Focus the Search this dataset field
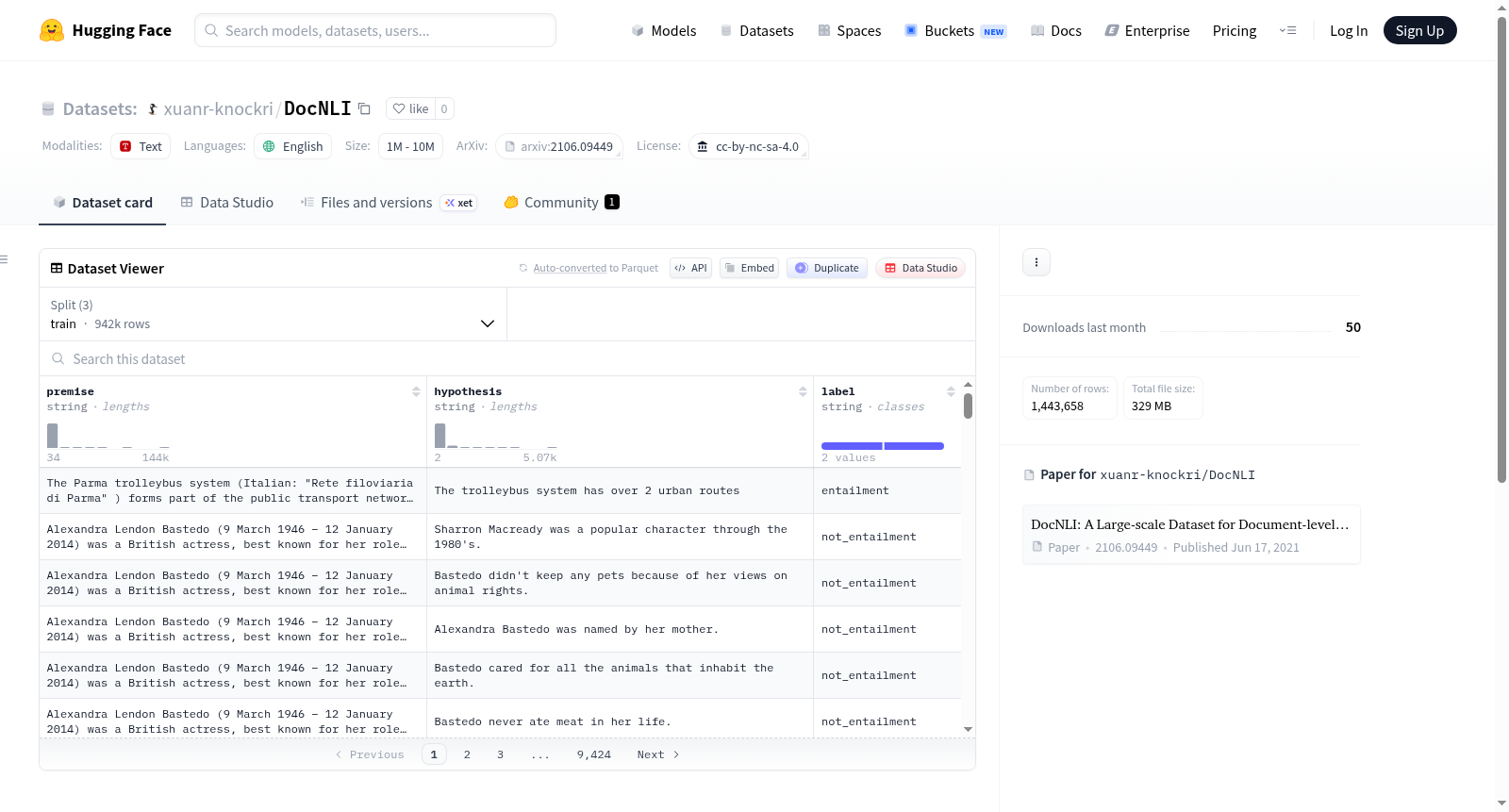Viewport: 1509px width, 812px height. [x=507, y=359]
